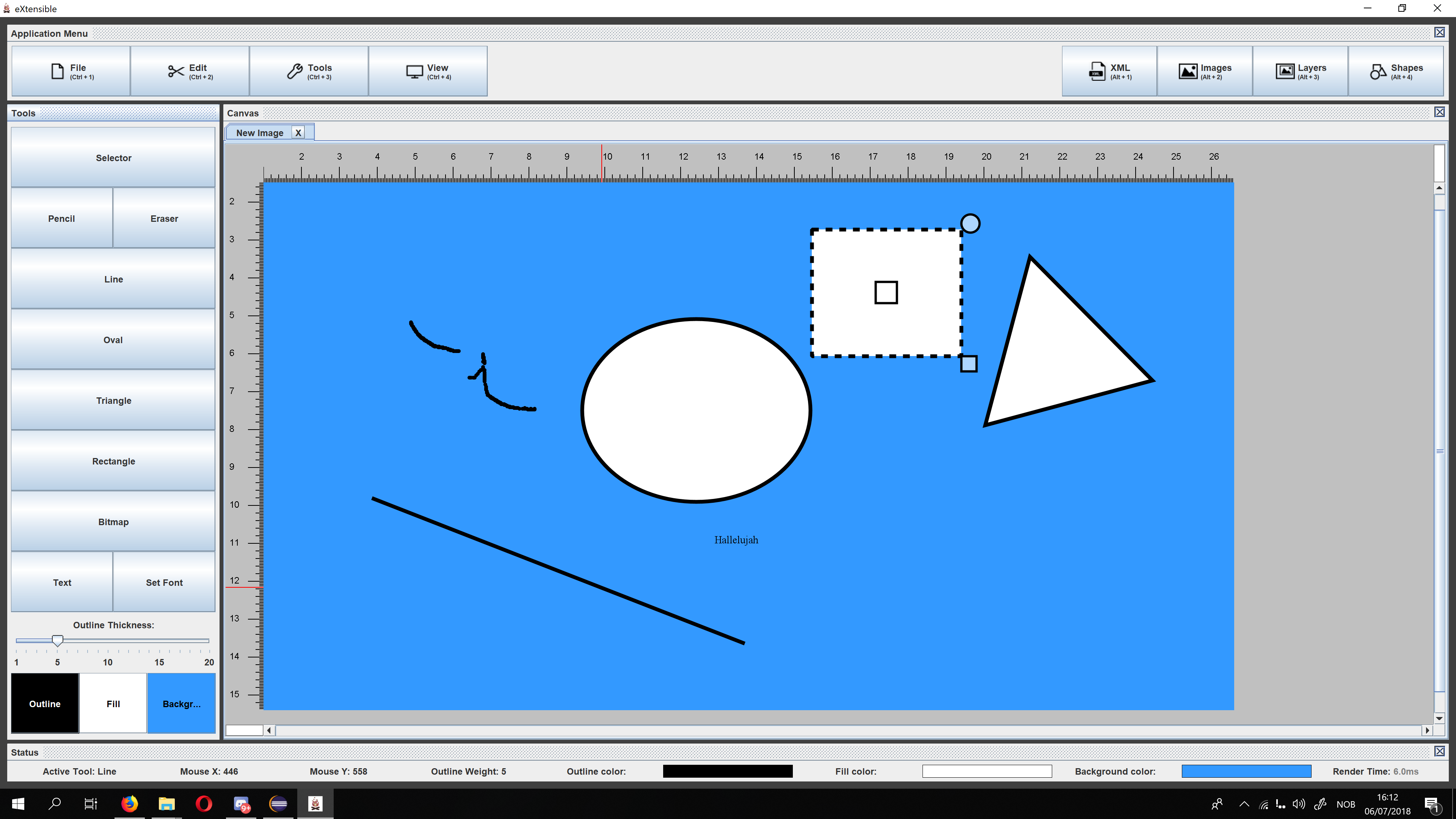Open the black Outline color swatch
1456x819 pixels.
point(45,703)
